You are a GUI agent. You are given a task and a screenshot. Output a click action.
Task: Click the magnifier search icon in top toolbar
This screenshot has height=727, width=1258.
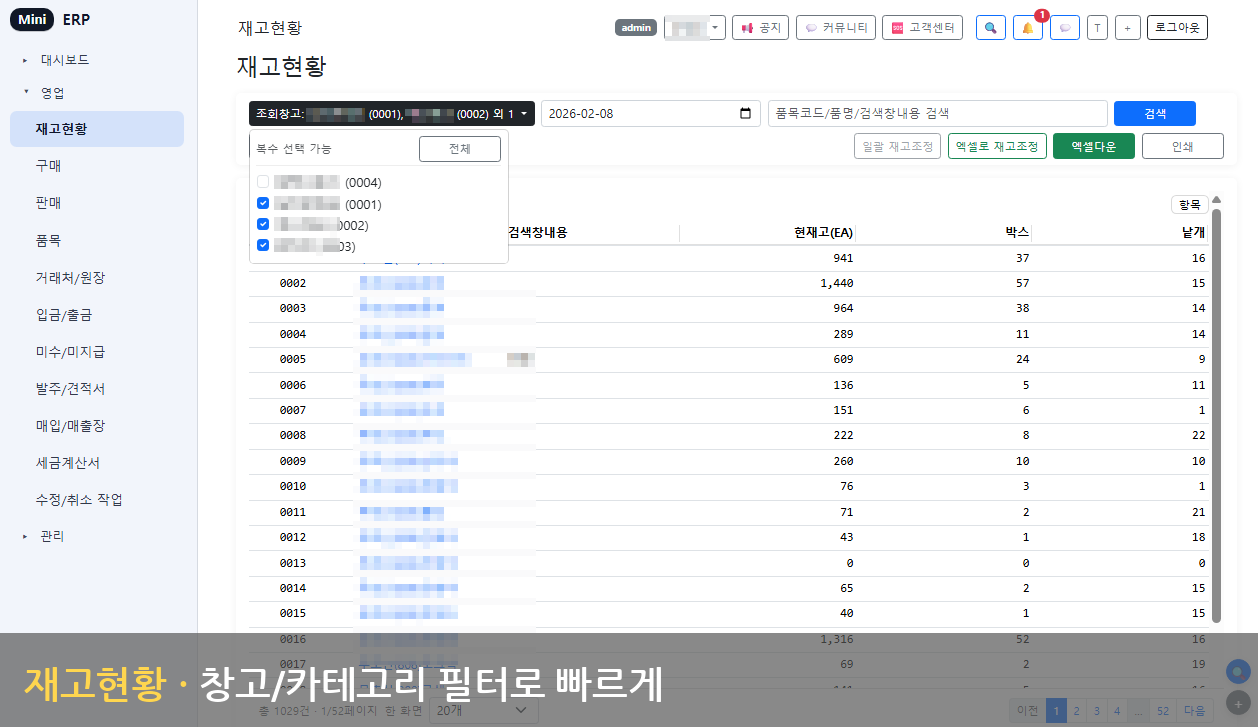[990, 28]
